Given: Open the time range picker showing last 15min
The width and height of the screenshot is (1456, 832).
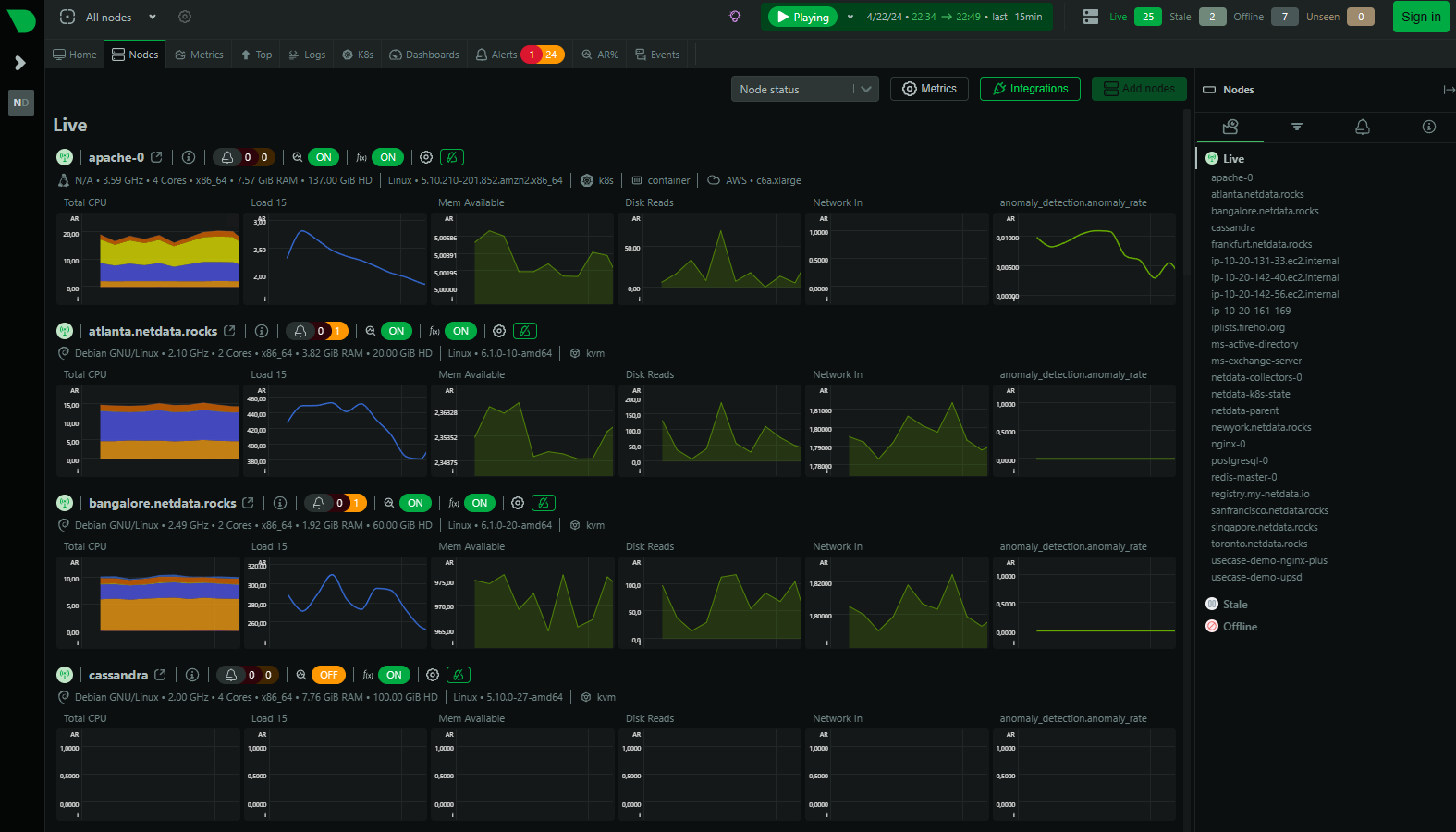Looking at the screenshot, I should [x=954, y=17].
